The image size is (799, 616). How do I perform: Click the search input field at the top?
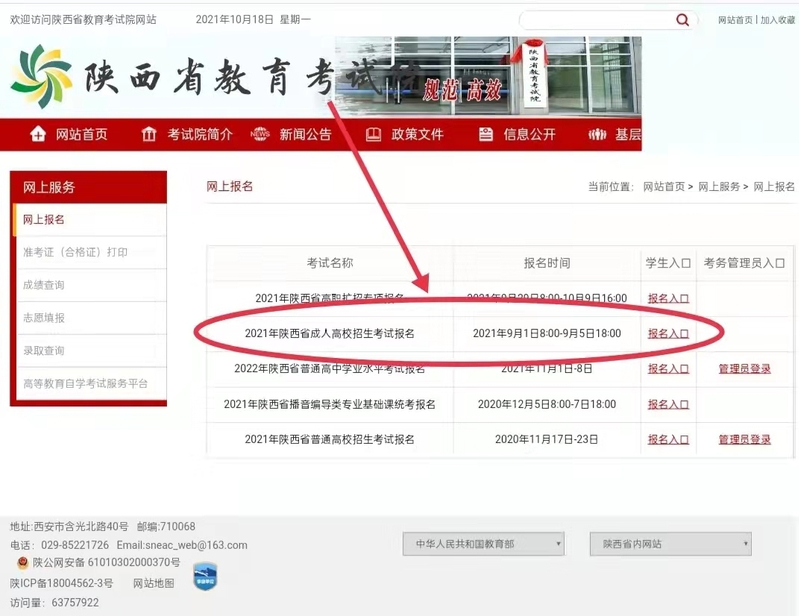click(595, 20)
